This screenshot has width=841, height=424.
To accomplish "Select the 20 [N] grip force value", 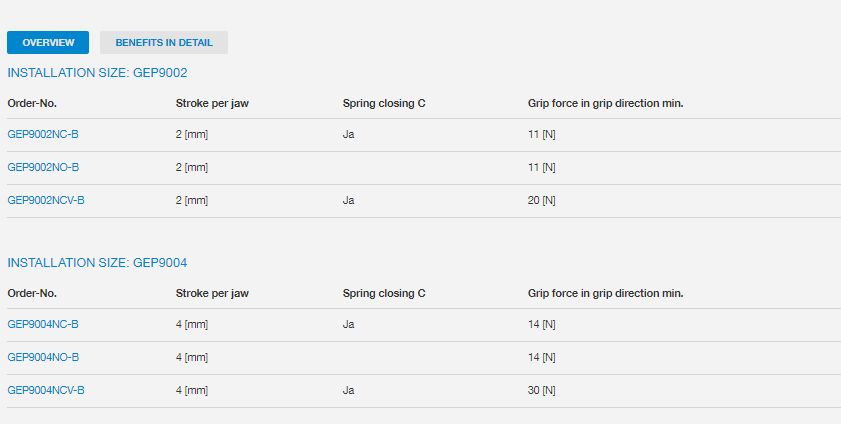I will click(x=541, y=200).
